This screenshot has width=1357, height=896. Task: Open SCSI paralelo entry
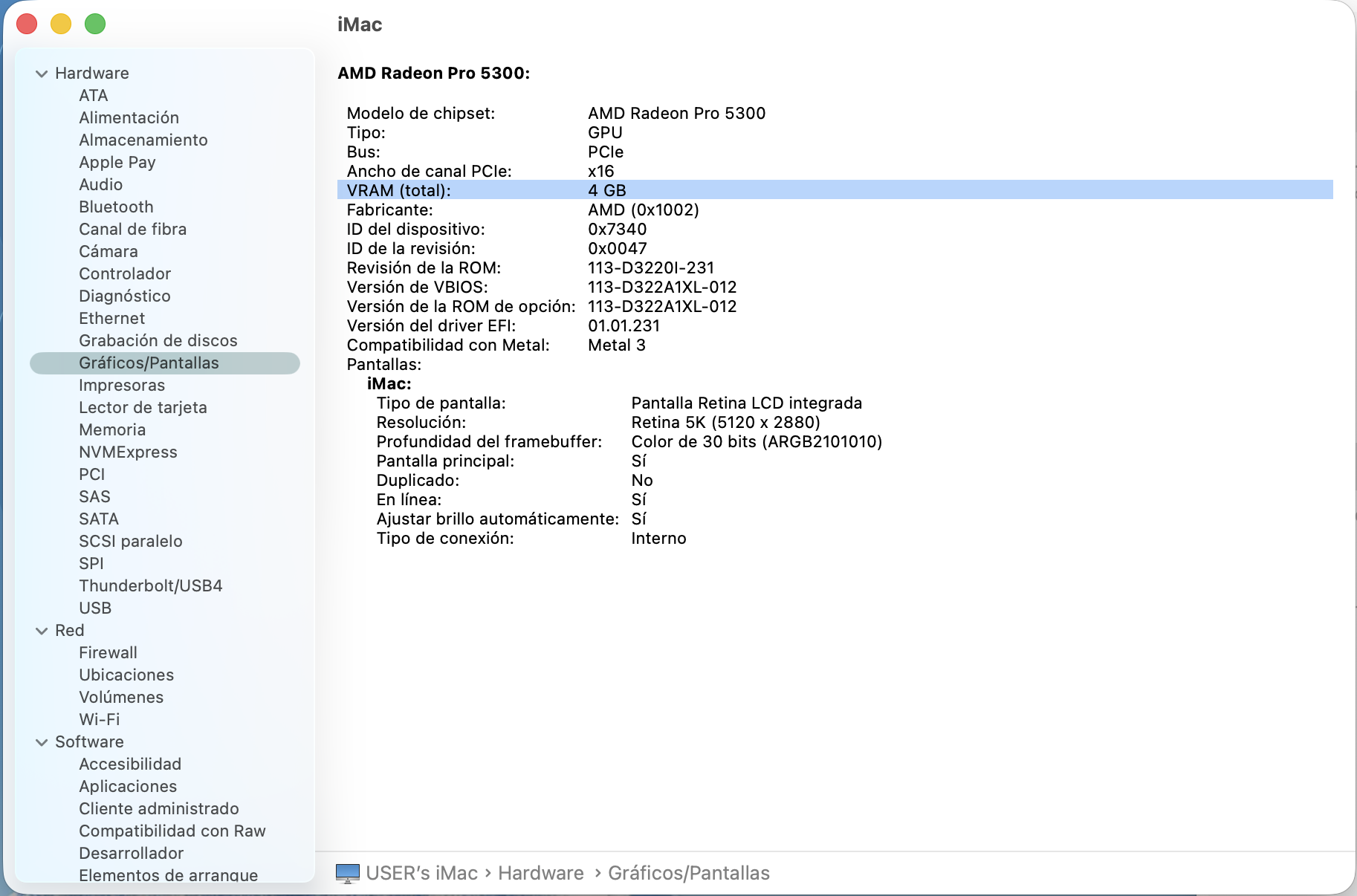pos(131,542)
